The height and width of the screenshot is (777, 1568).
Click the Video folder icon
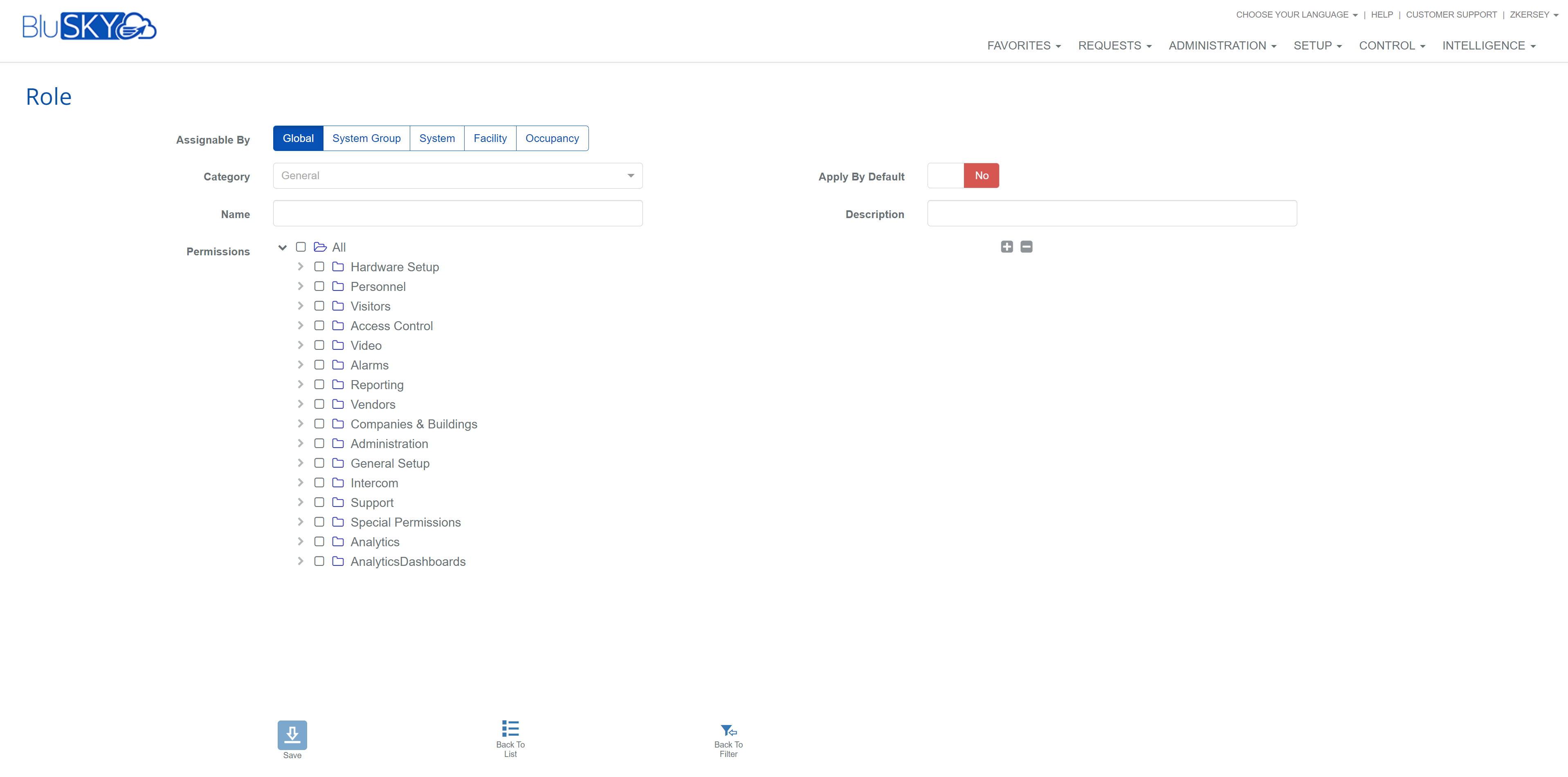tap(338, 345)
